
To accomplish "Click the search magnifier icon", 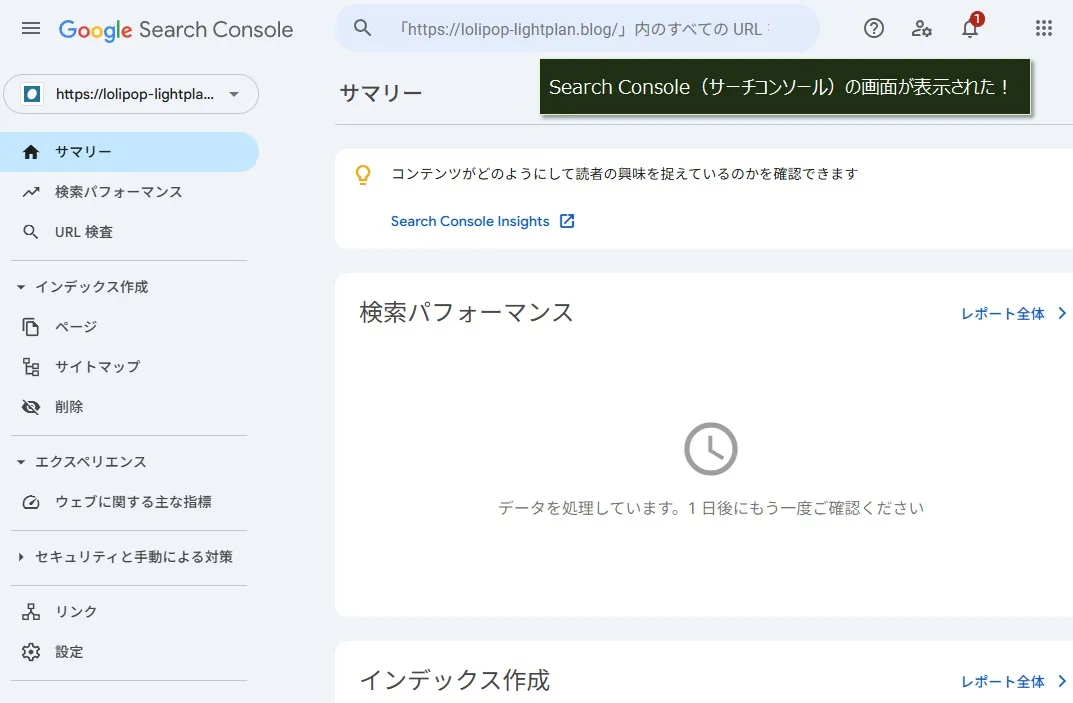I will coord(363,29).
